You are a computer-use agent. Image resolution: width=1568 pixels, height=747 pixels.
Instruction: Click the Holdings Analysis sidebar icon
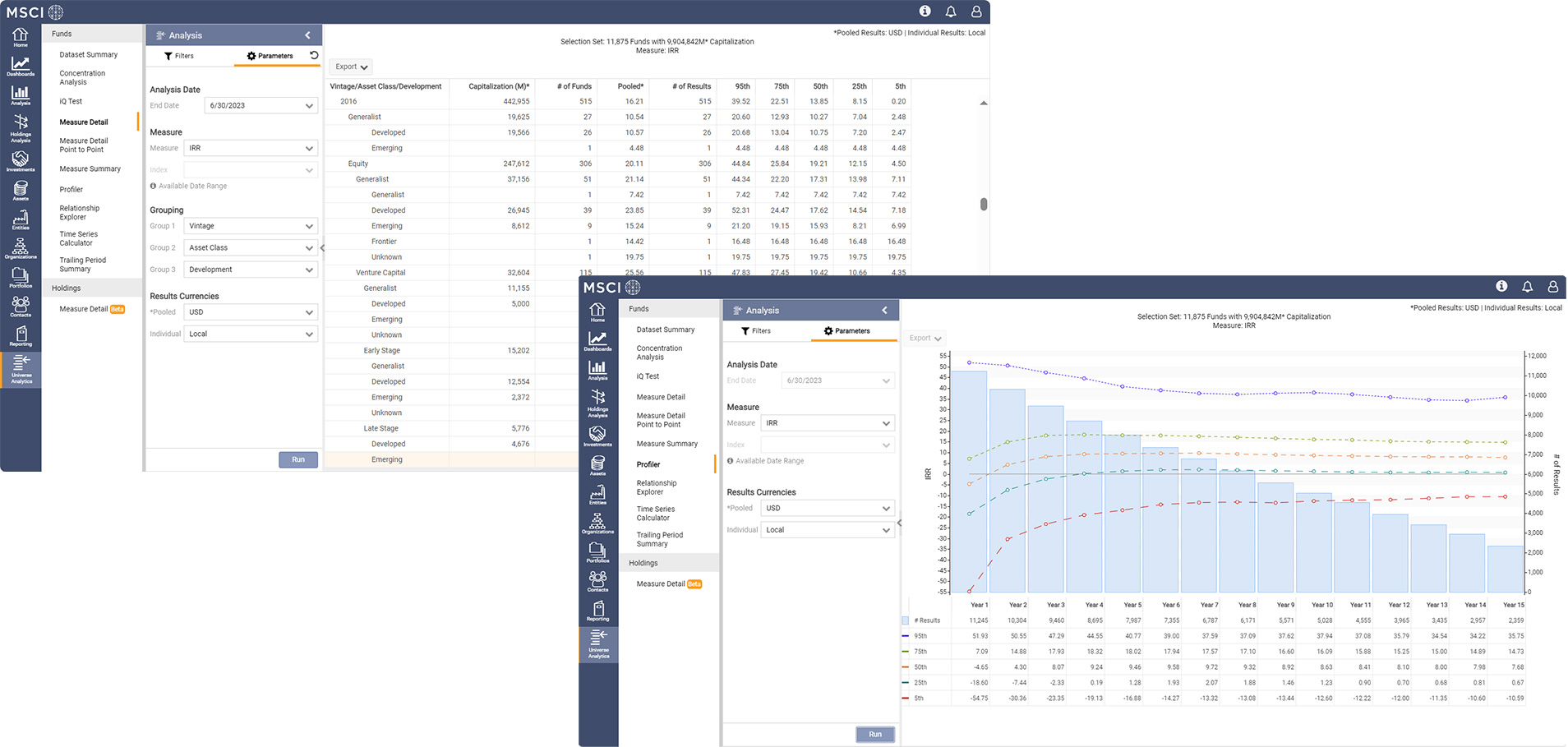click(x=21, y=127)
